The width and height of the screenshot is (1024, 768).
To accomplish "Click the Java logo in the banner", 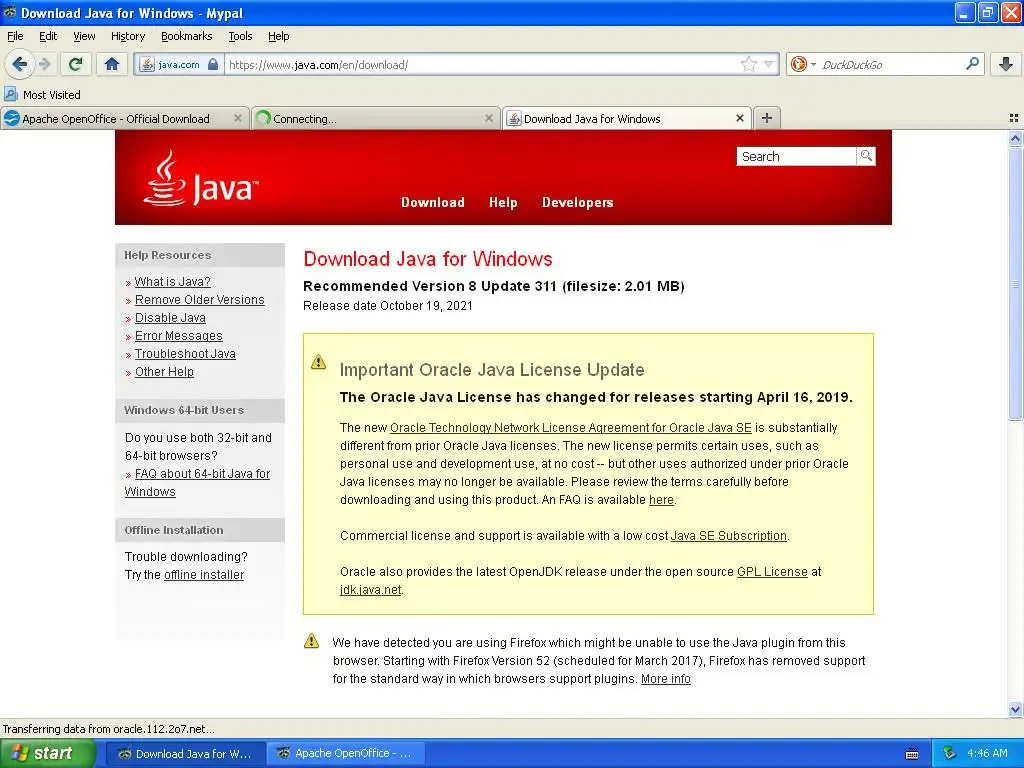I will coord(200,178).
